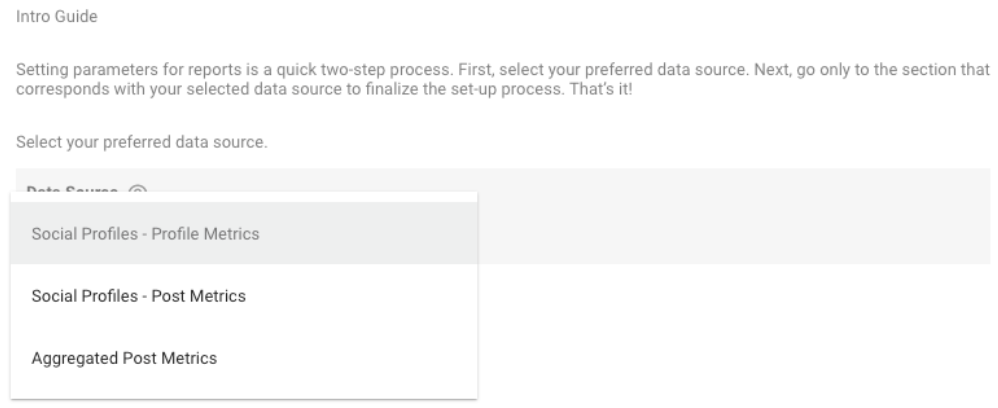Viewport: 998px width, 408px height.
Task: Click the Intro Guide heading
Action: click(x=56, y=18)
